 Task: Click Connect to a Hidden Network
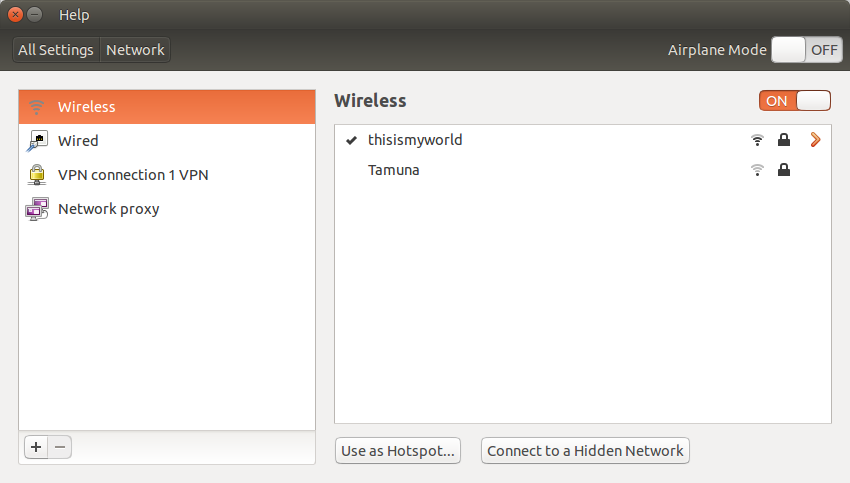pos(585,450)
